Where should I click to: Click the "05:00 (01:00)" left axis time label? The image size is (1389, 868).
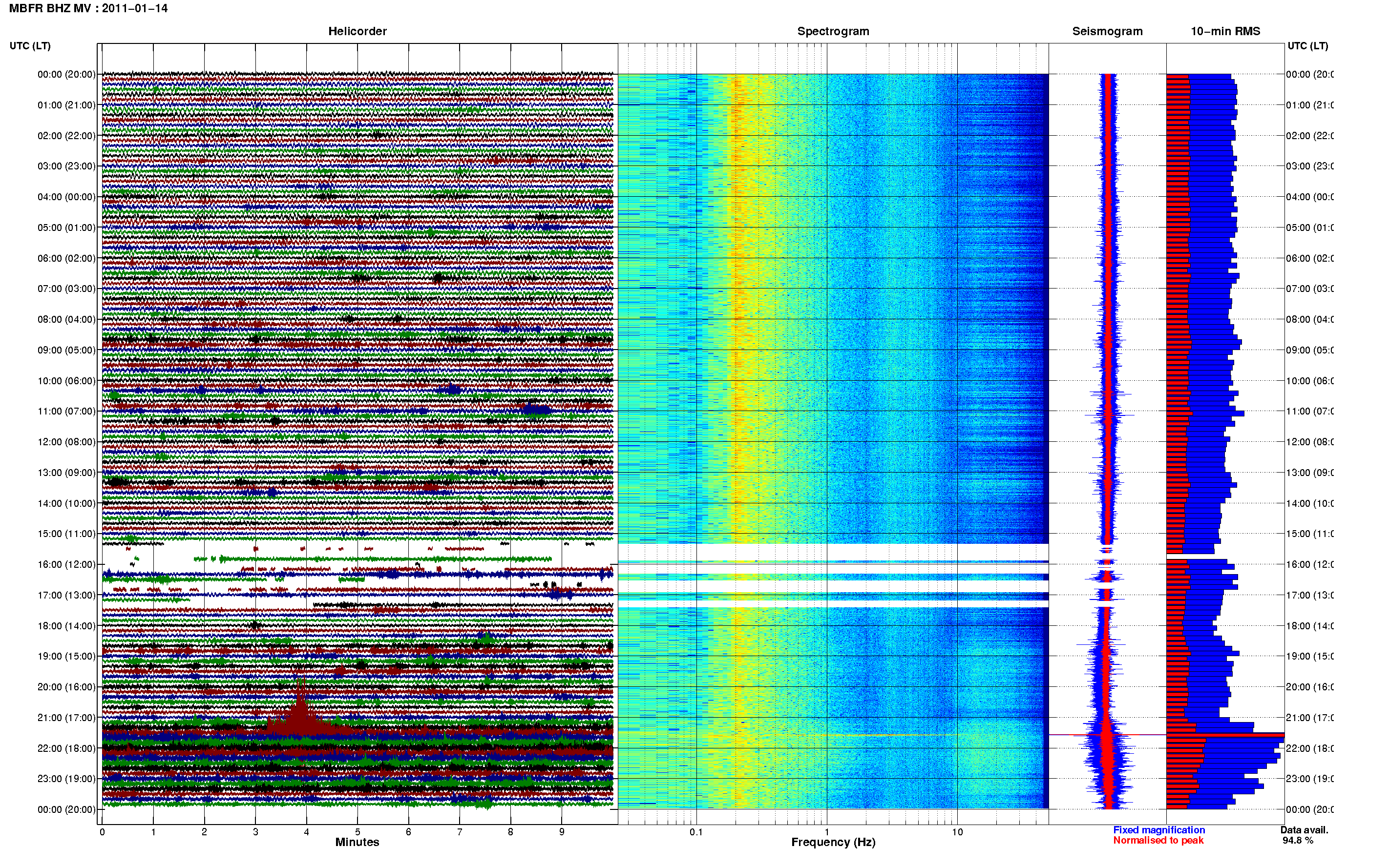click(x=66, y=227)
